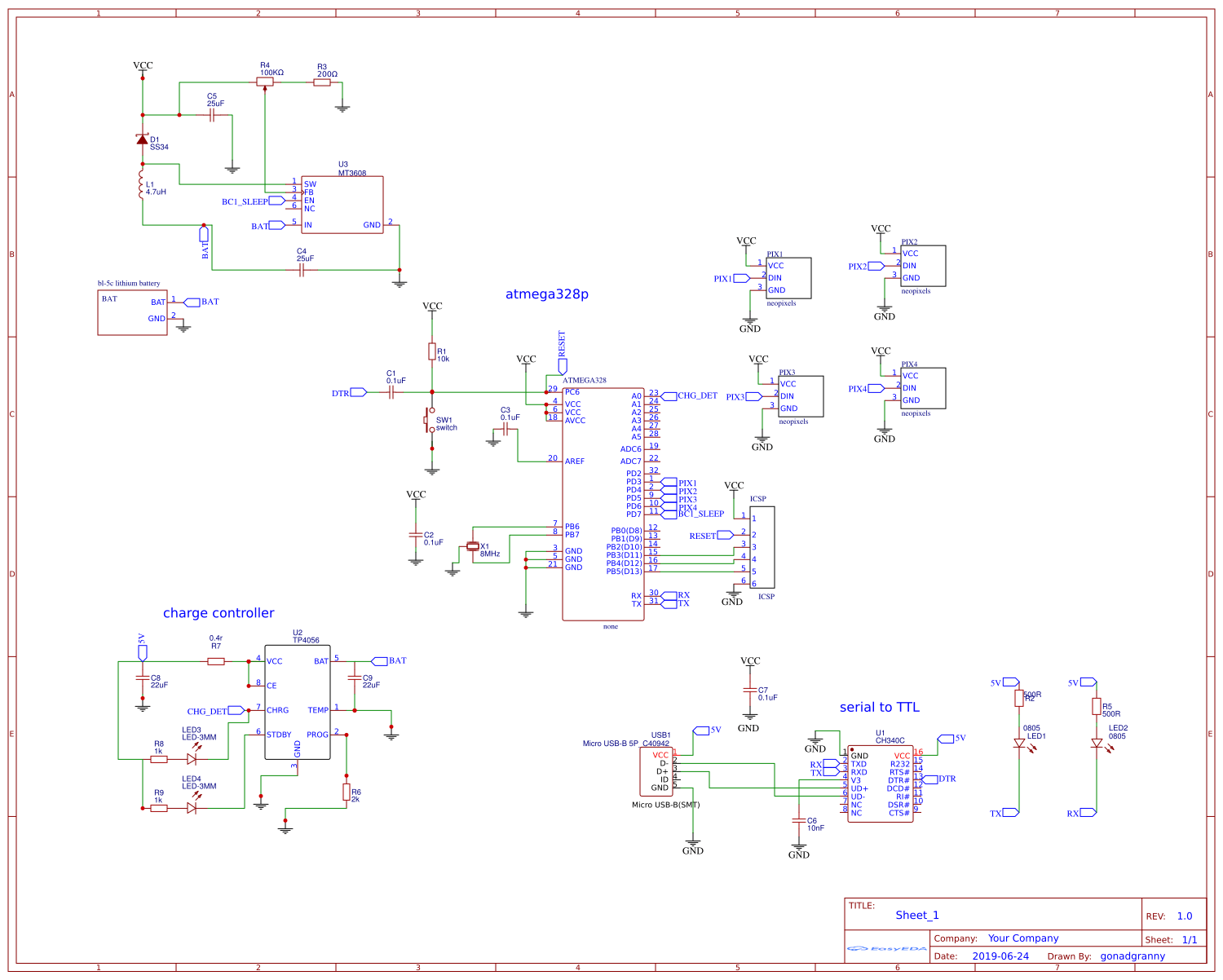Image resolution: width=1223 pixels, height=980 pixels.
Task: Select the R2 500R resistor symbol
Action: coord(1019,698)
